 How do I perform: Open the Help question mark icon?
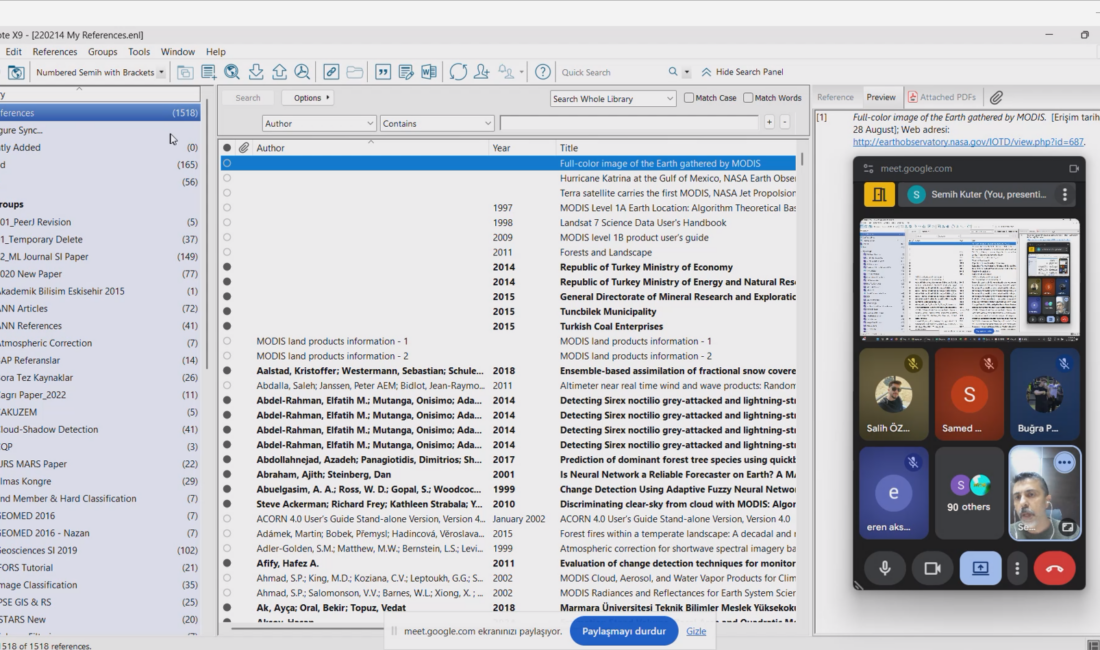pyautogui.click(x=543, y=72)
